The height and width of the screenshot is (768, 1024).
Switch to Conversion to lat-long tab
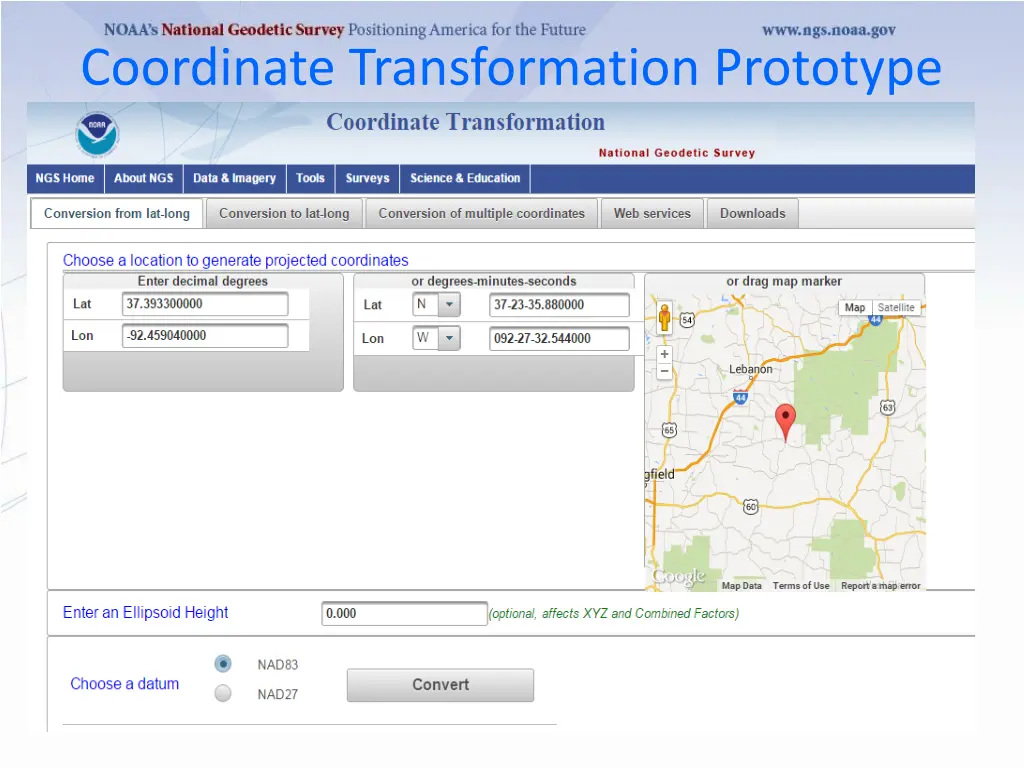tap(284, 214)
